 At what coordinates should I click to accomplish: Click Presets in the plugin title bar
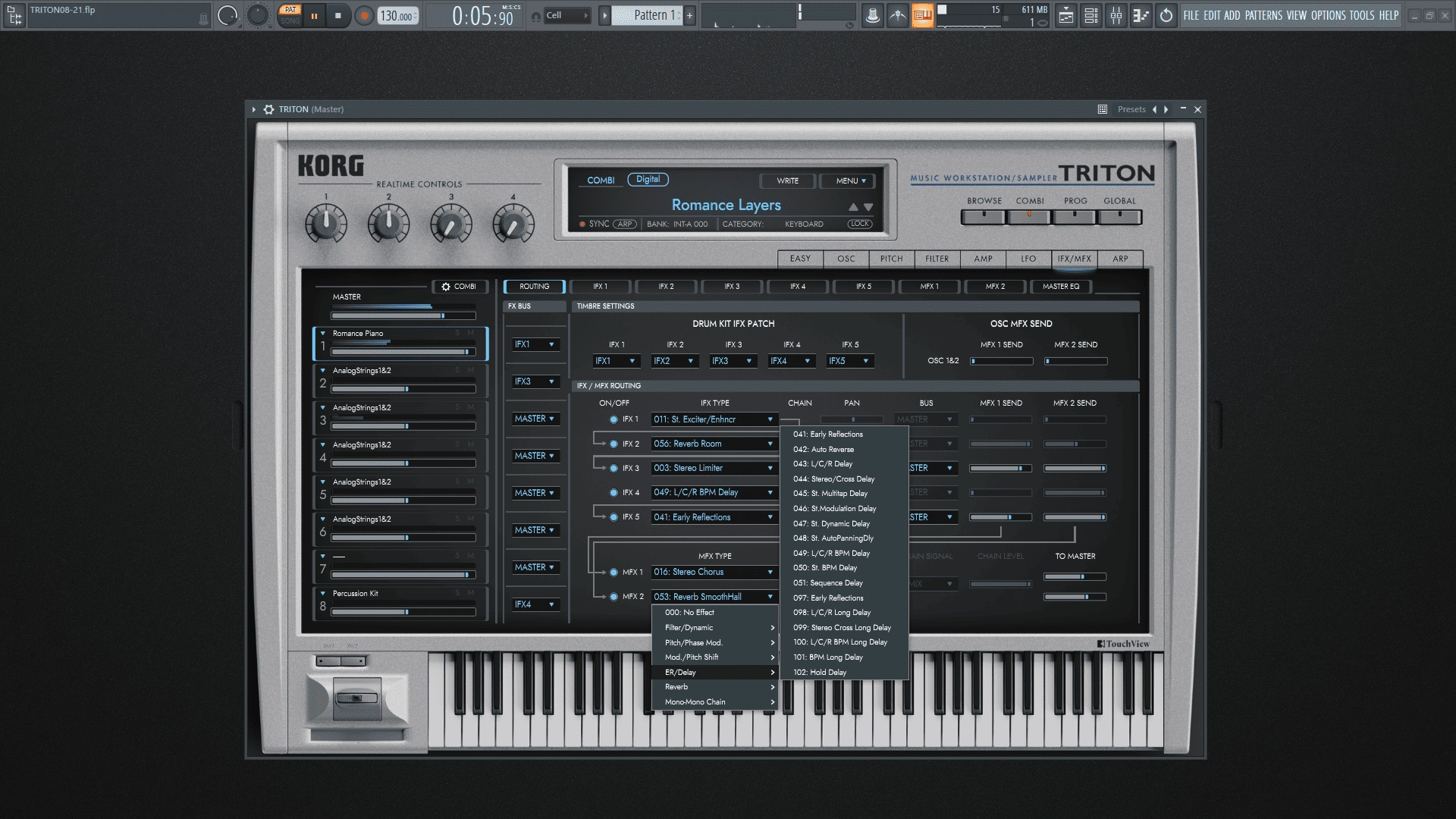pyautogui.click(x=1131, y=109)
